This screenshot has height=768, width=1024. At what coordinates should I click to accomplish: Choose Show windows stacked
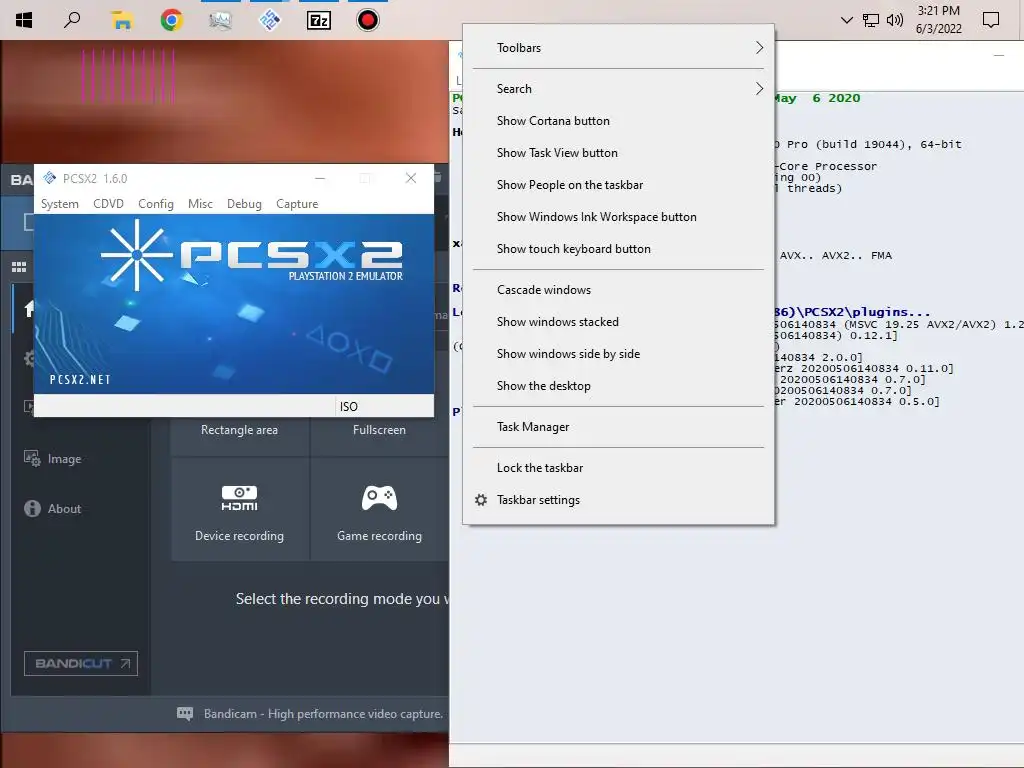point(618,322)
